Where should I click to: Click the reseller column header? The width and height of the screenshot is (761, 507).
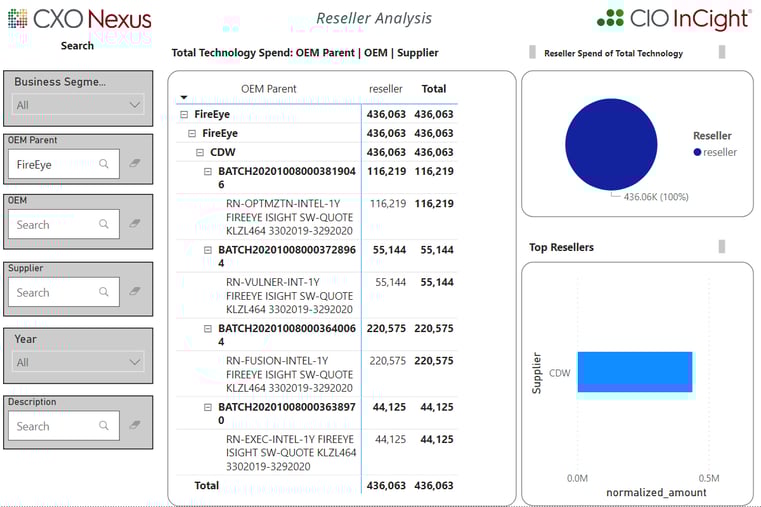[386, 89]
